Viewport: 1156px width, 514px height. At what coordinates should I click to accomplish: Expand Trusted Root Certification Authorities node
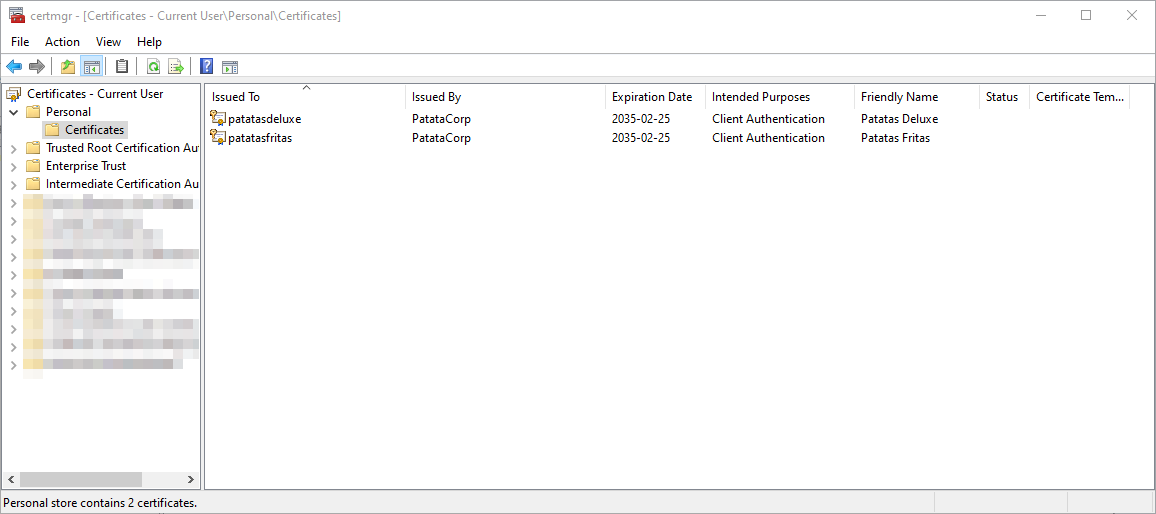click(14, 148)
